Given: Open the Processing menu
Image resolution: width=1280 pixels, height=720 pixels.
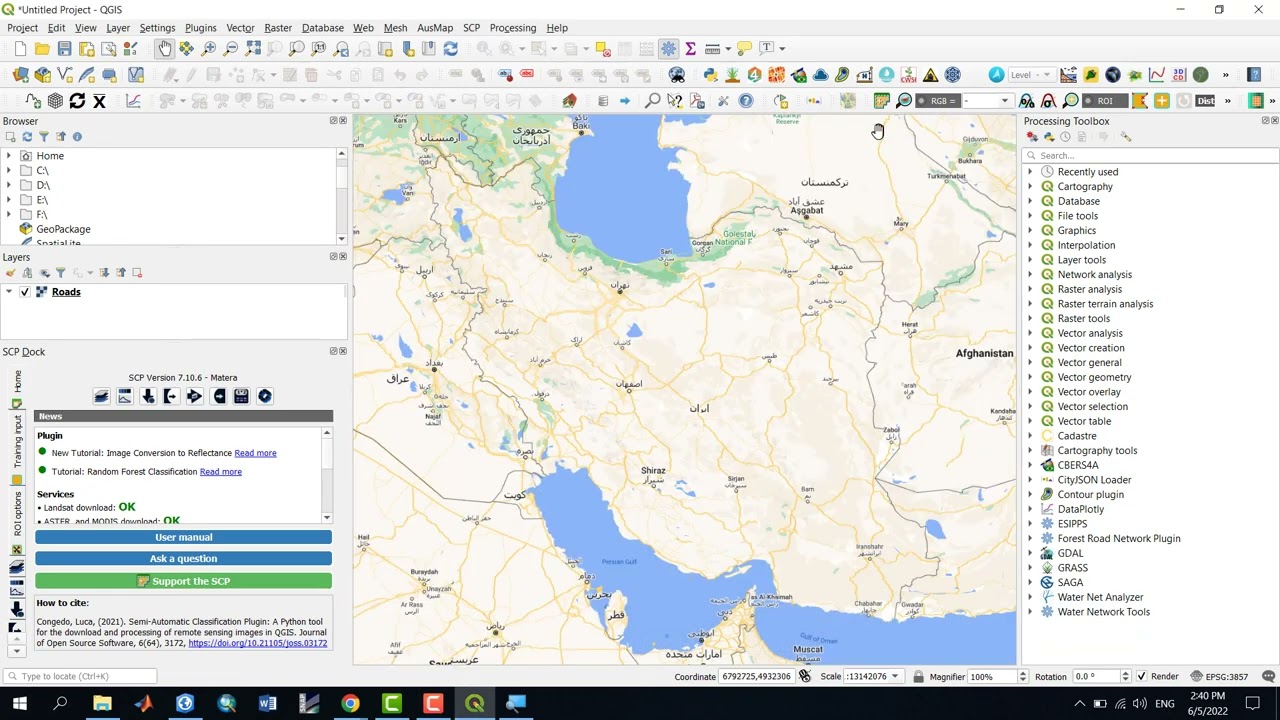Looking at the screenshot, I should click(x=512, y=28).
